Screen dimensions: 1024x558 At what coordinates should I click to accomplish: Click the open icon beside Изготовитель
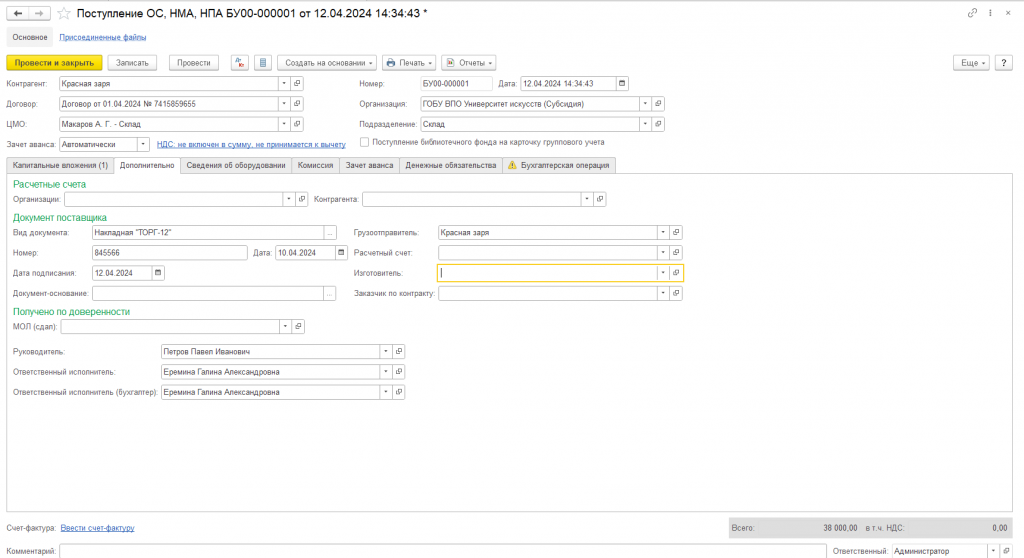[676, 273]
